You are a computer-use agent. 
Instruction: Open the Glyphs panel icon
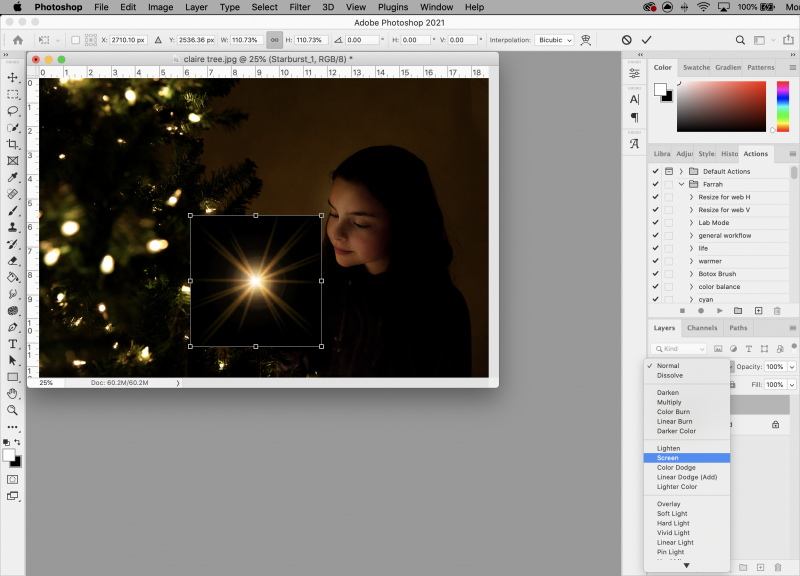click(634, 143)
